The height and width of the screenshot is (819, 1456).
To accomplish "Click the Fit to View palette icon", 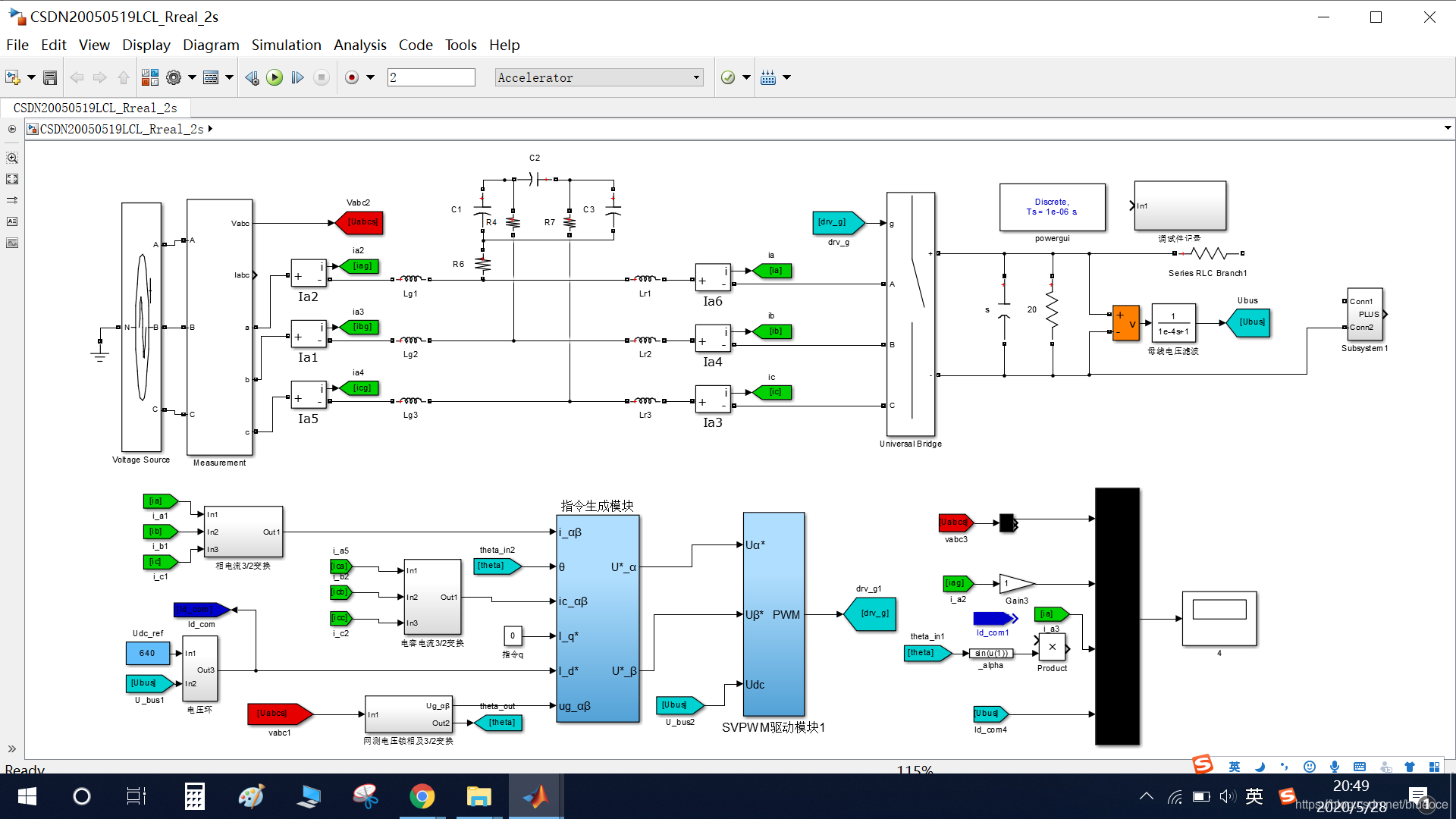I will (x=12, y=179).
